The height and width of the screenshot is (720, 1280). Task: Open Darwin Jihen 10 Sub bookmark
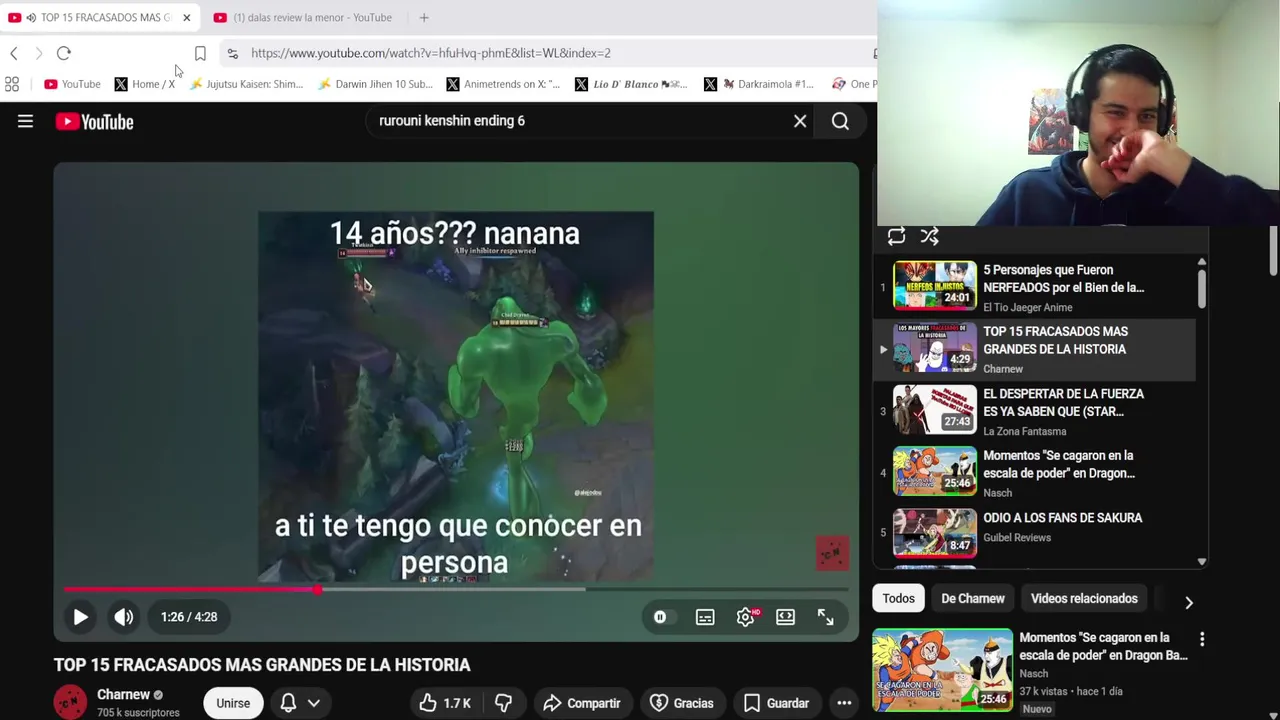point(375,84)
